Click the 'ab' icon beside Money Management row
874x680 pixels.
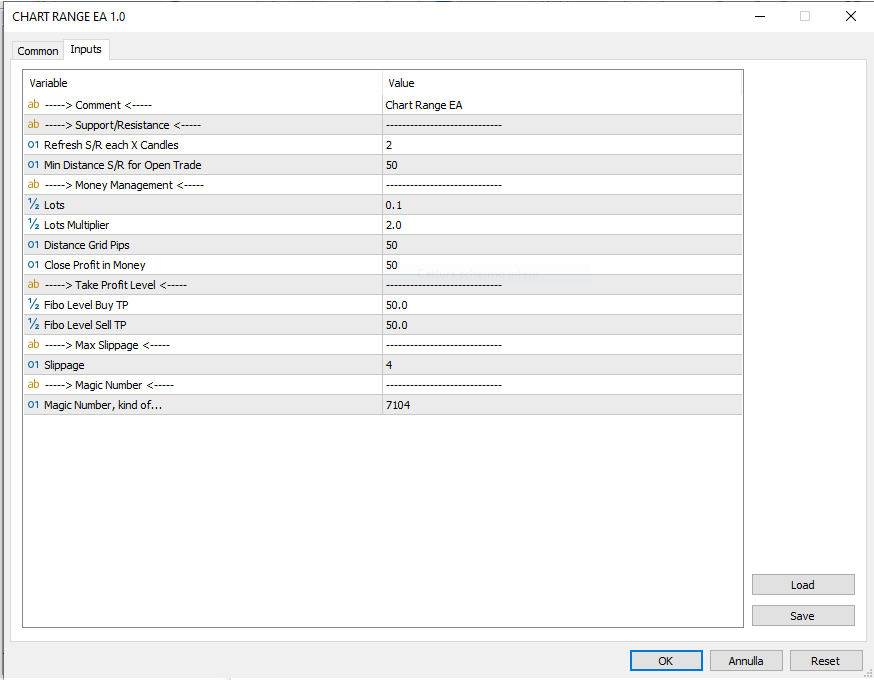click(33, 184)
